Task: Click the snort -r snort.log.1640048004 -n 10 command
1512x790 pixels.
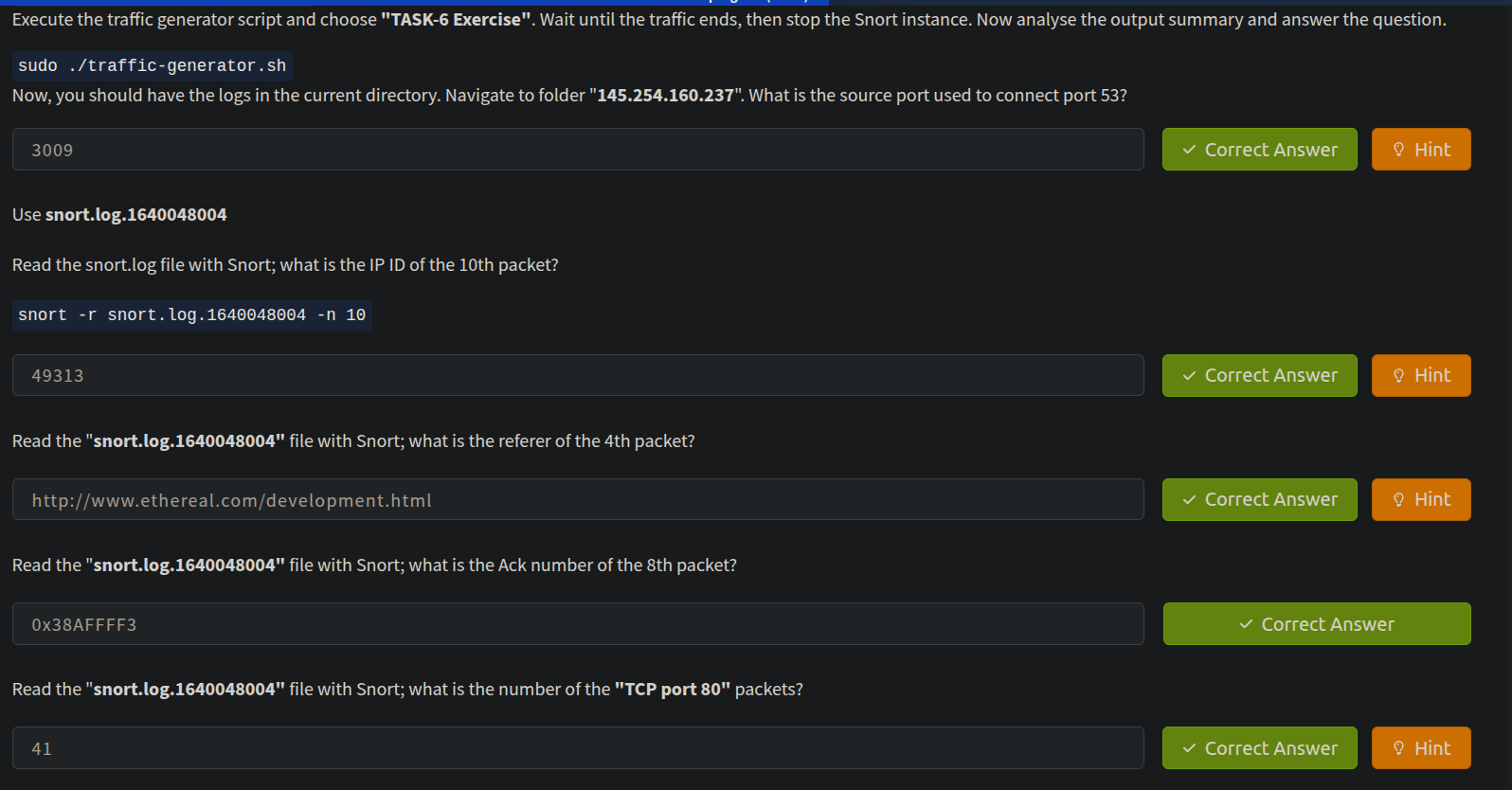Action: point(191,315)
